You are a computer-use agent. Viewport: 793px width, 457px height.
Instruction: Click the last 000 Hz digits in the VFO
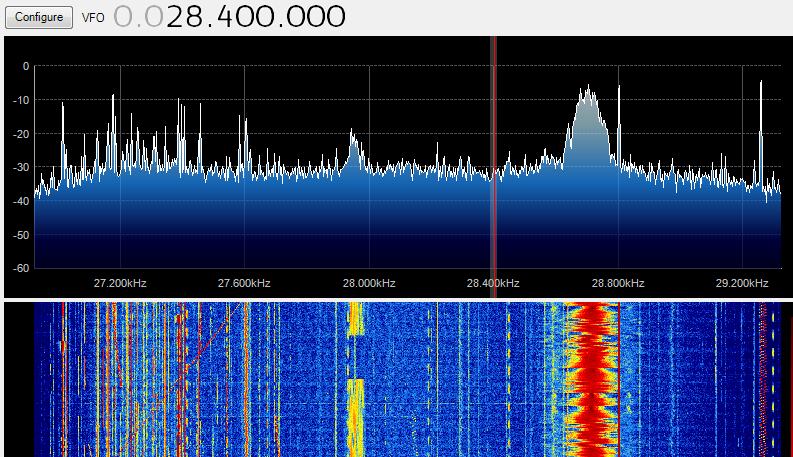[316, 17]
